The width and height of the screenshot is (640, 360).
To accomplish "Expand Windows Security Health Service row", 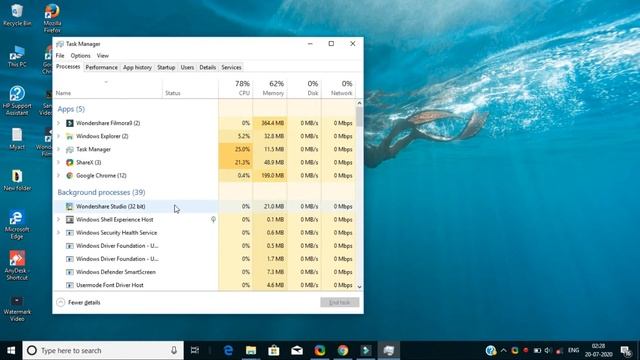I will tap(59, 233).
